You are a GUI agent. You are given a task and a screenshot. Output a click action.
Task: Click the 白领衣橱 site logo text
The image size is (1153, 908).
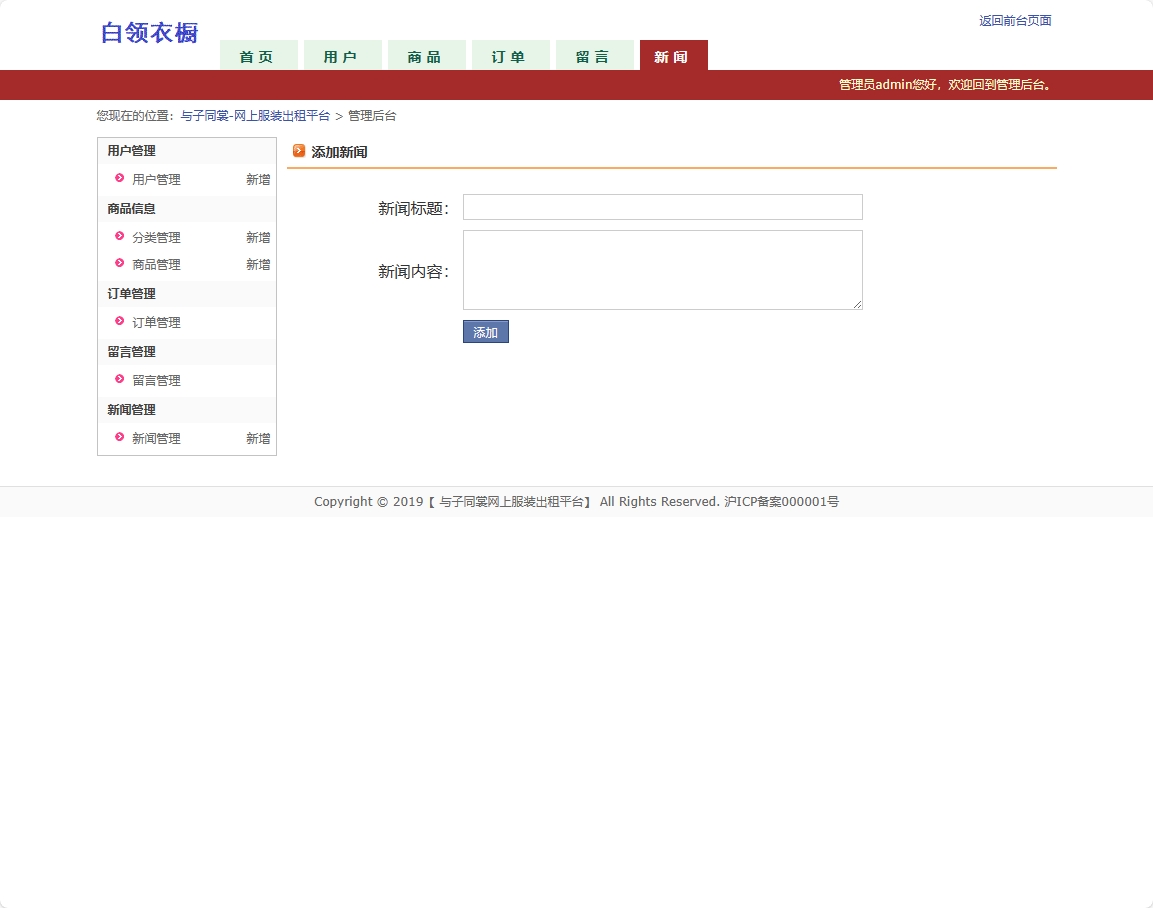[x=148, y=33]
